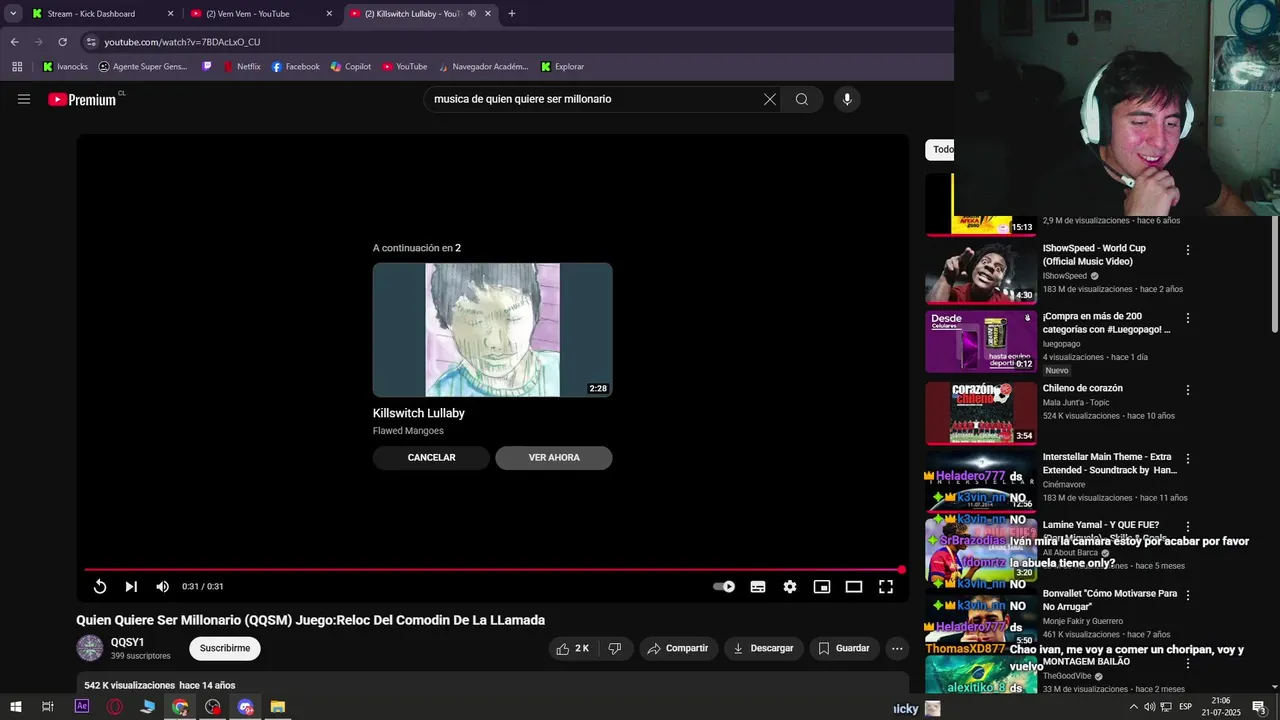
Task: Select Todo filter chip
Action: click(940, 150)
